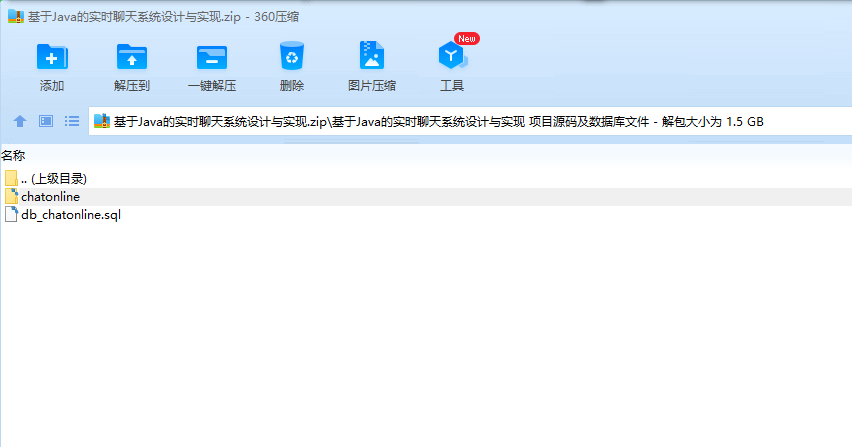Click the chatonline folder icon
The width and height of the screenshot is (852, 447).
click(11, 196)
